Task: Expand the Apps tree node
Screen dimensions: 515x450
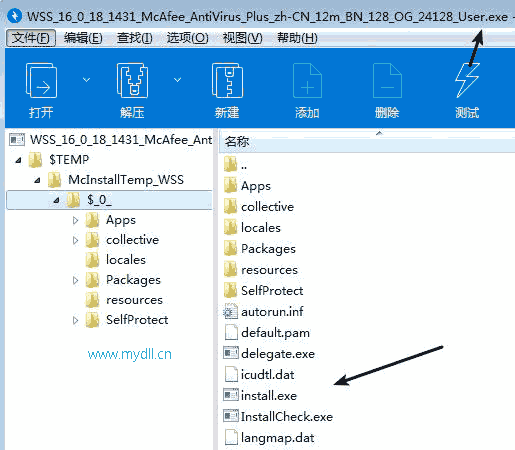Action: coord(75,220)
